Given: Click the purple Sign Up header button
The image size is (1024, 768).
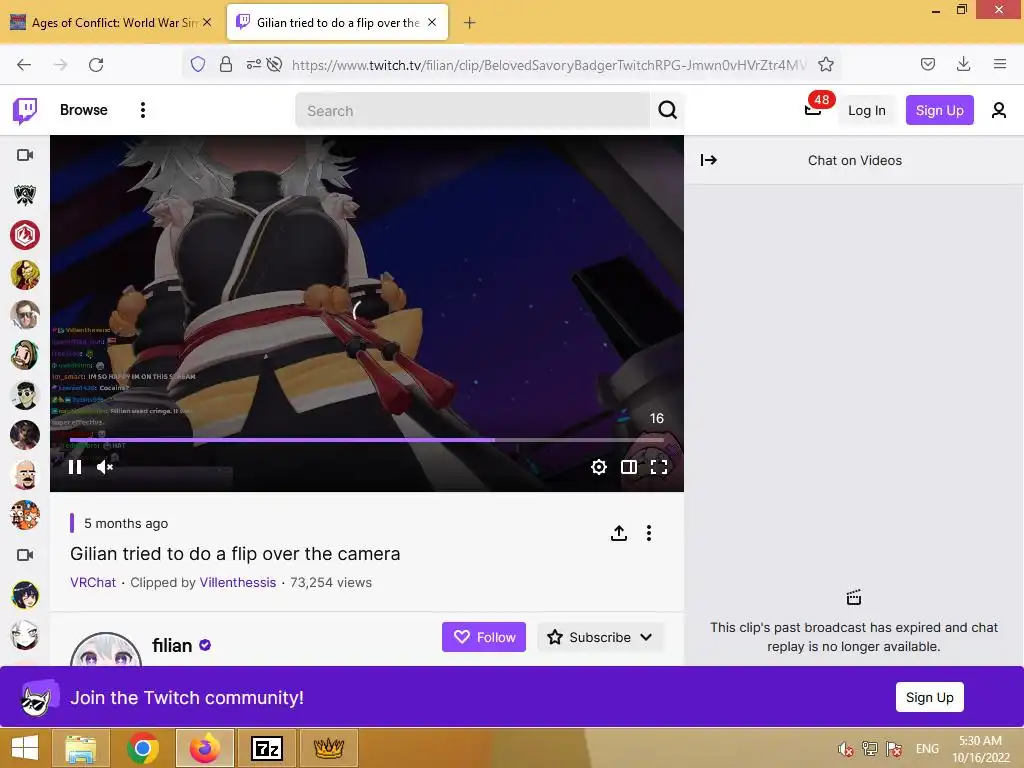Looking at the screenshot, I should (939, 110).
